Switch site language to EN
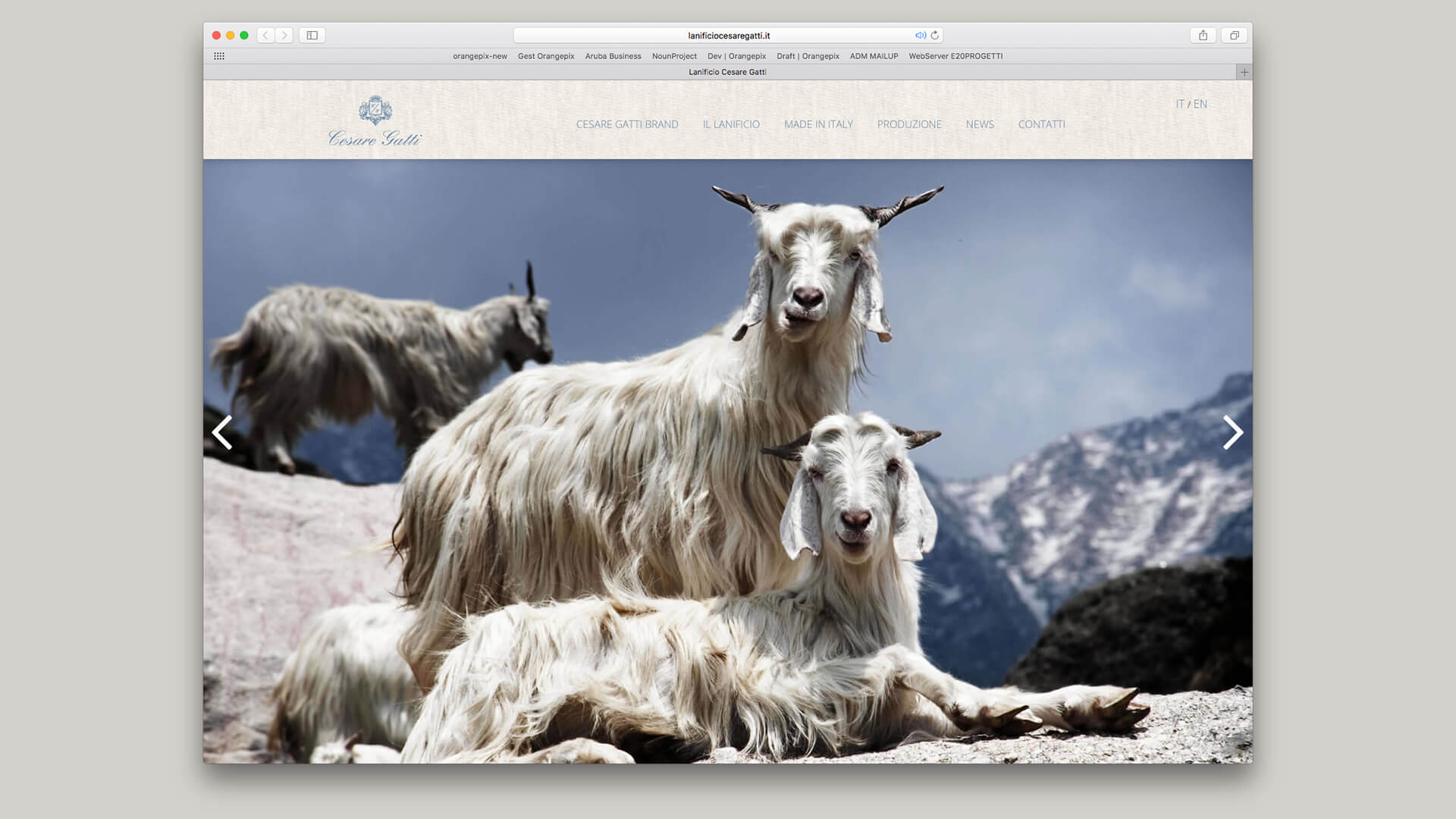Image resolution: width=1456 pixels, height=819 pixels. pos(1200,104)
